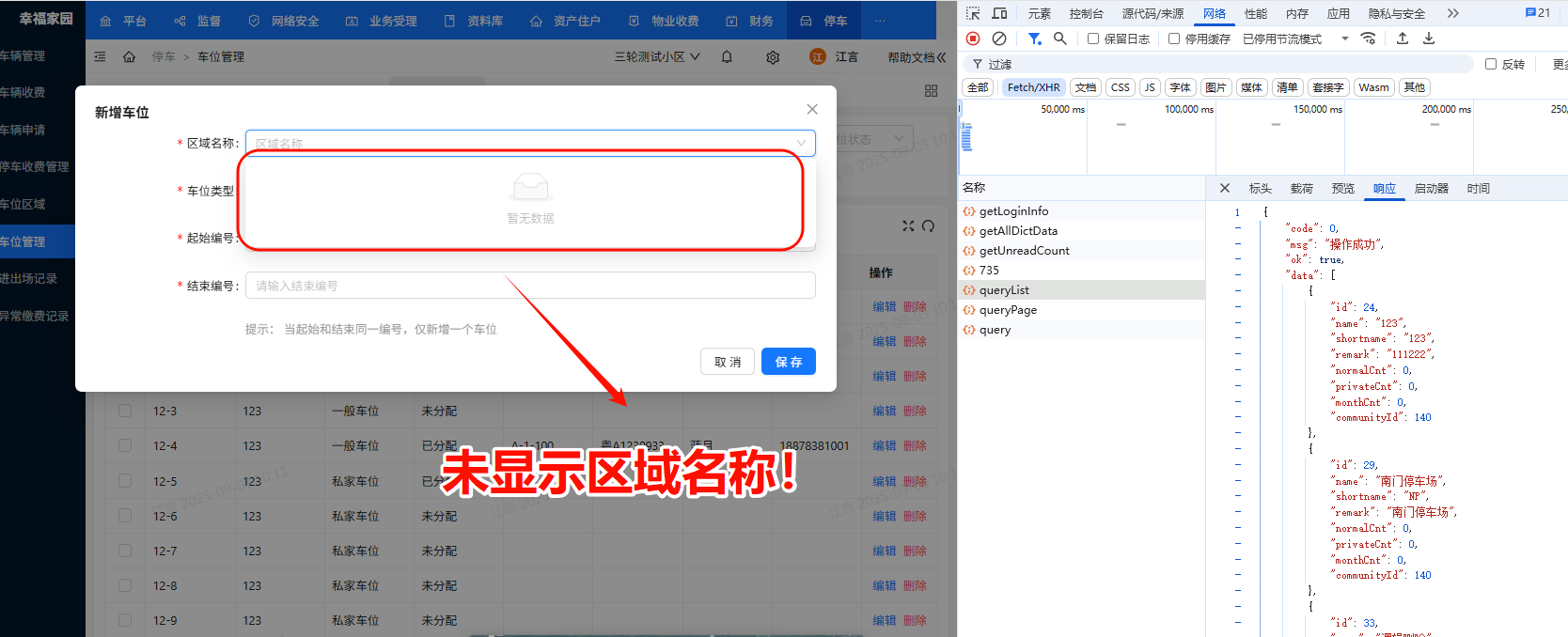Check the row checkbox for 12-4
The width and height of the screenshot is (1568, 637).
[125, 445]
